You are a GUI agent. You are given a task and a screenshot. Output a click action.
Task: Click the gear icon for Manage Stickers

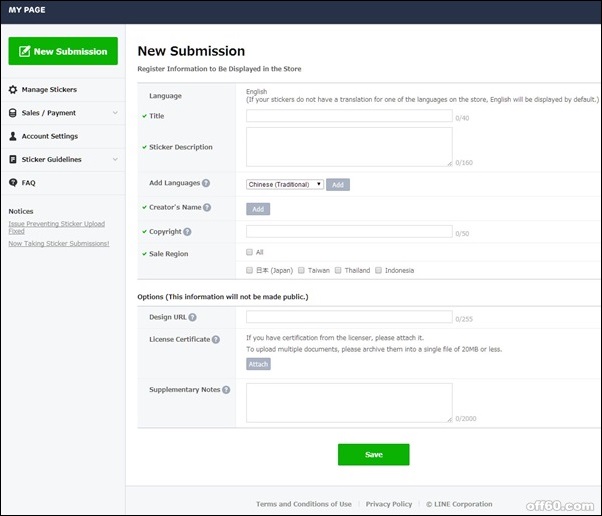[x=13, y=90]
